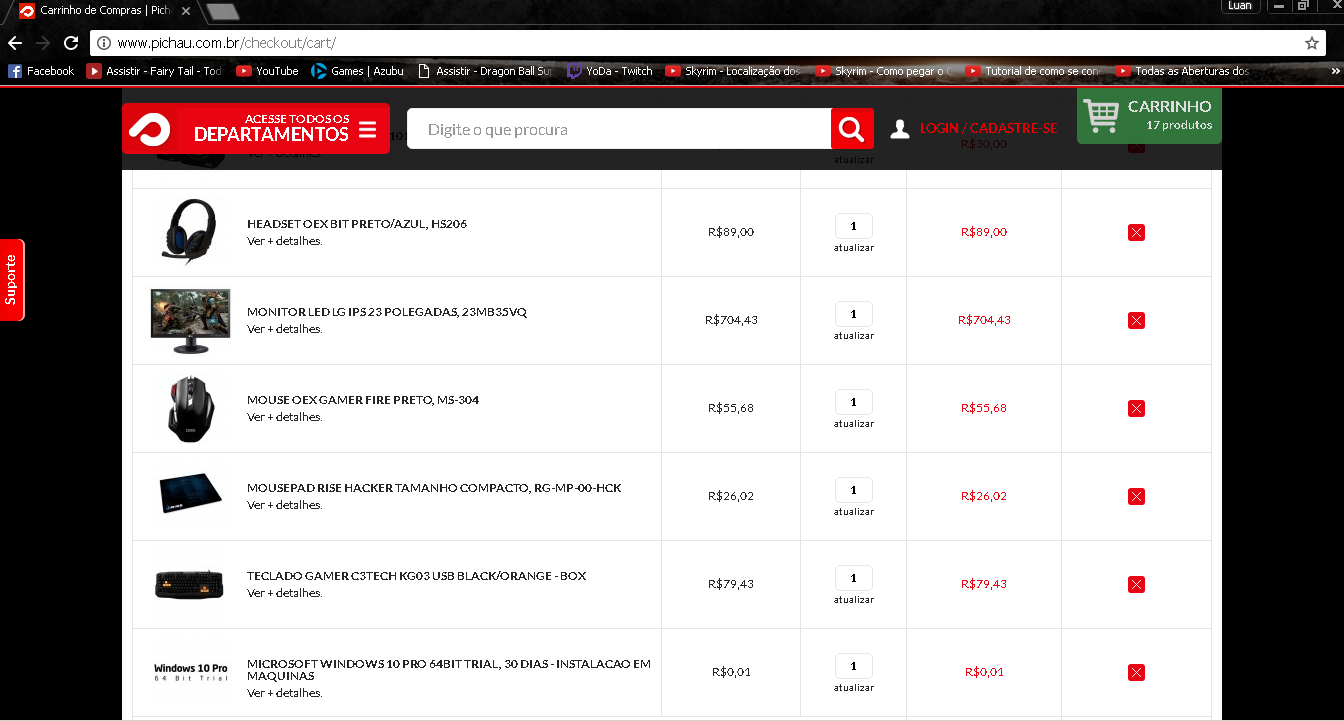Viewport: 1344px width, 721px height.
Task: Select the Carrinho de Compras browser tab
Action: [105, 10]
